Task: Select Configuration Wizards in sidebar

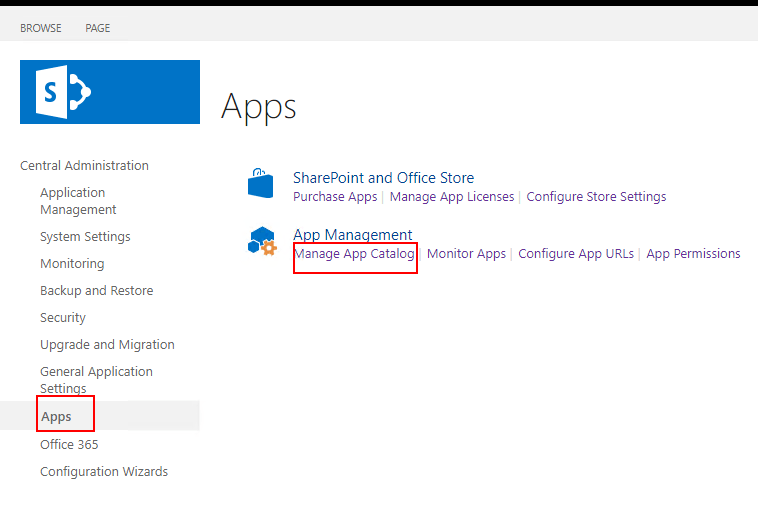Action: 104,472
